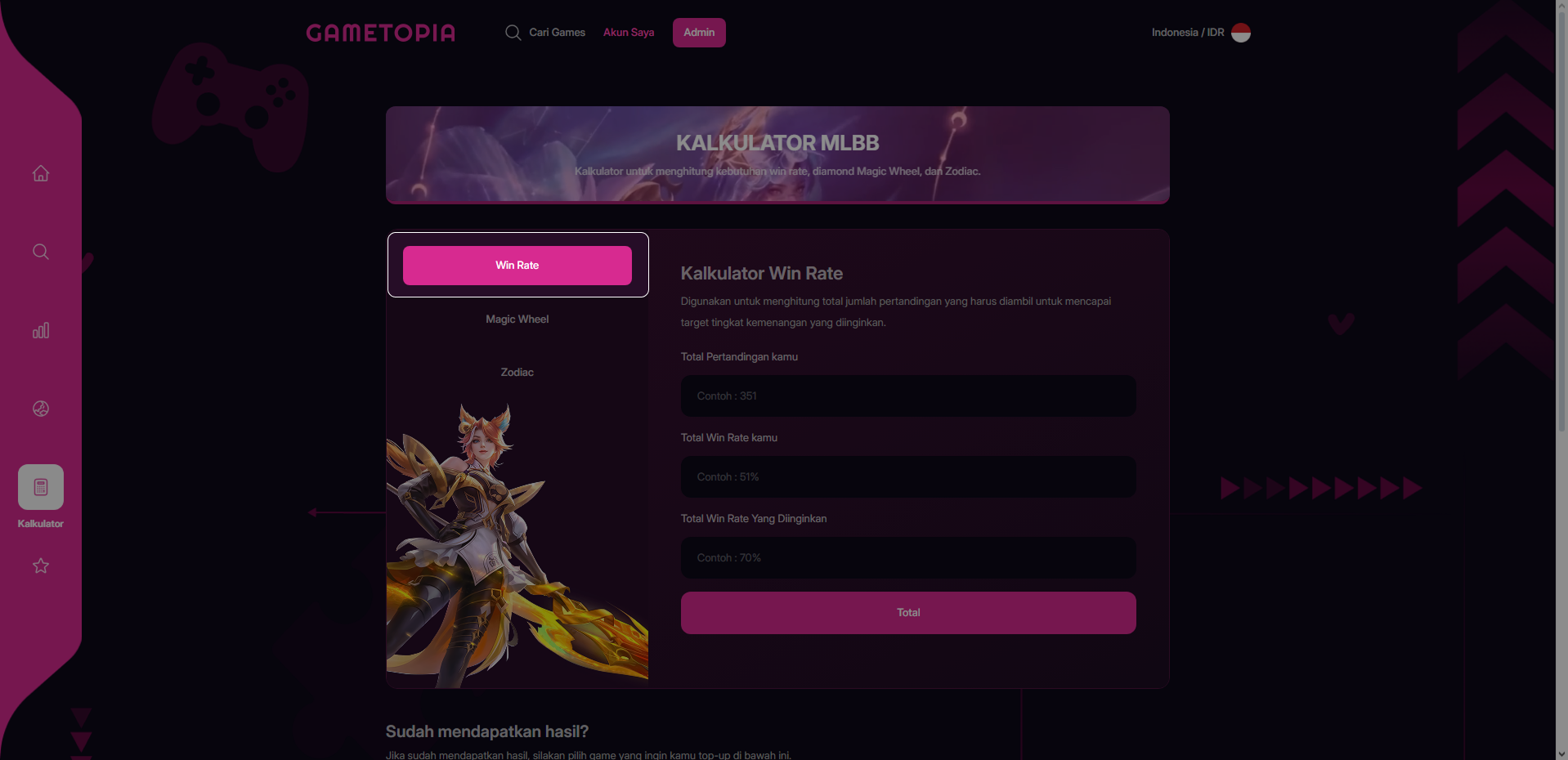Focus the Total Pertandingan kamu field
1568x760 pixels.
pos(908,396)
